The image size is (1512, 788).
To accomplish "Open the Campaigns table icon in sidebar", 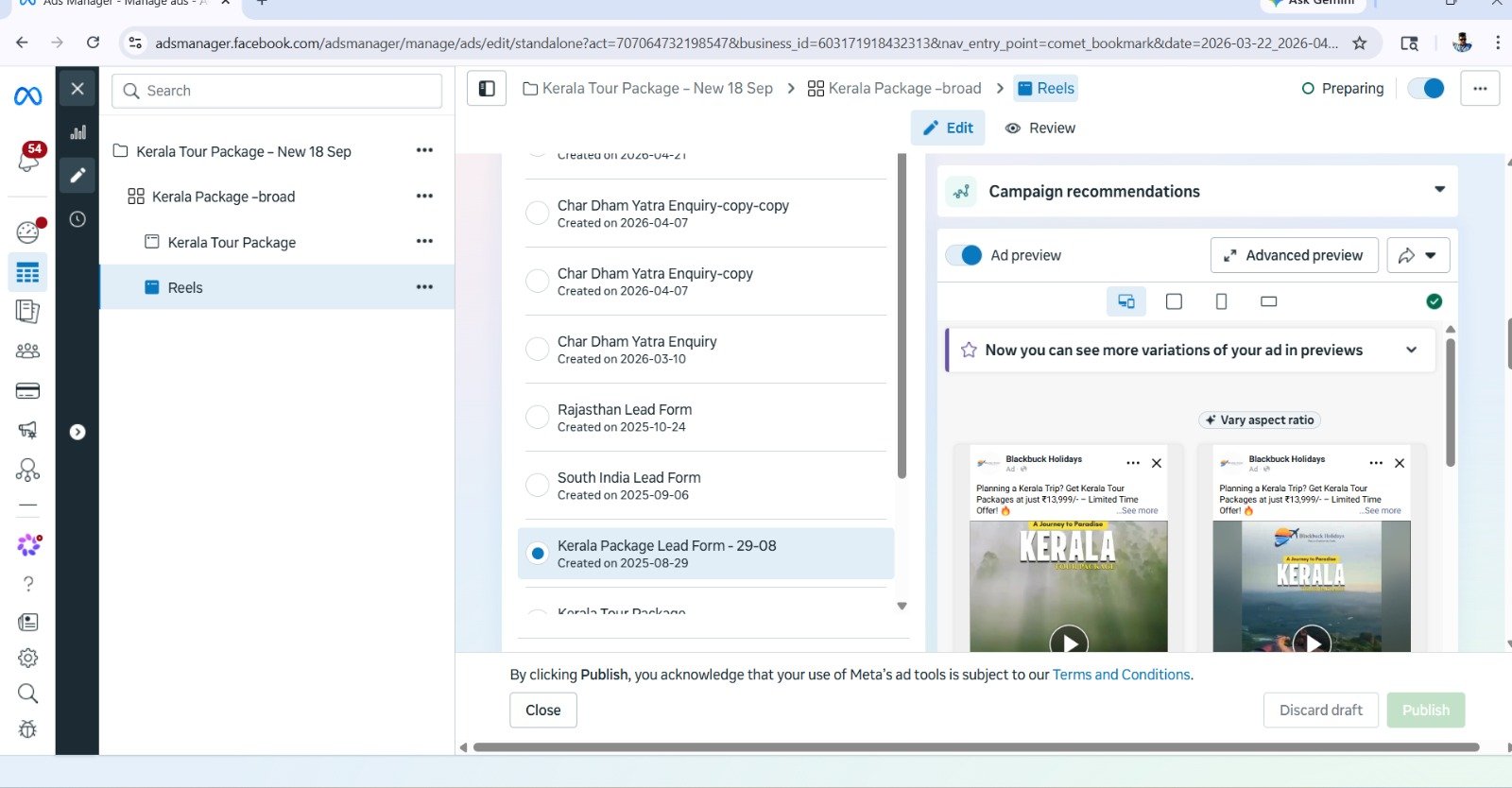I will tap(27, 273).
